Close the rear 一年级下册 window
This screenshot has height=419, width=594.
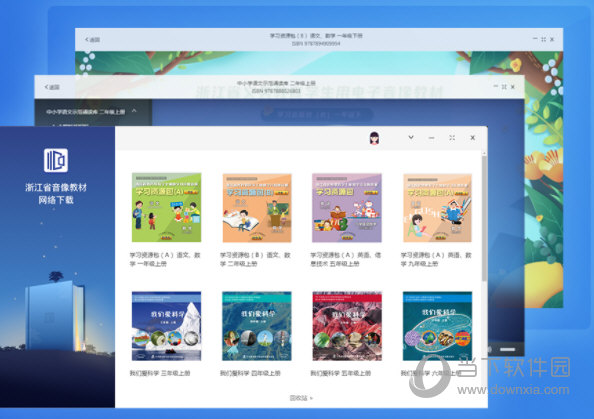[x=552, y=39]
